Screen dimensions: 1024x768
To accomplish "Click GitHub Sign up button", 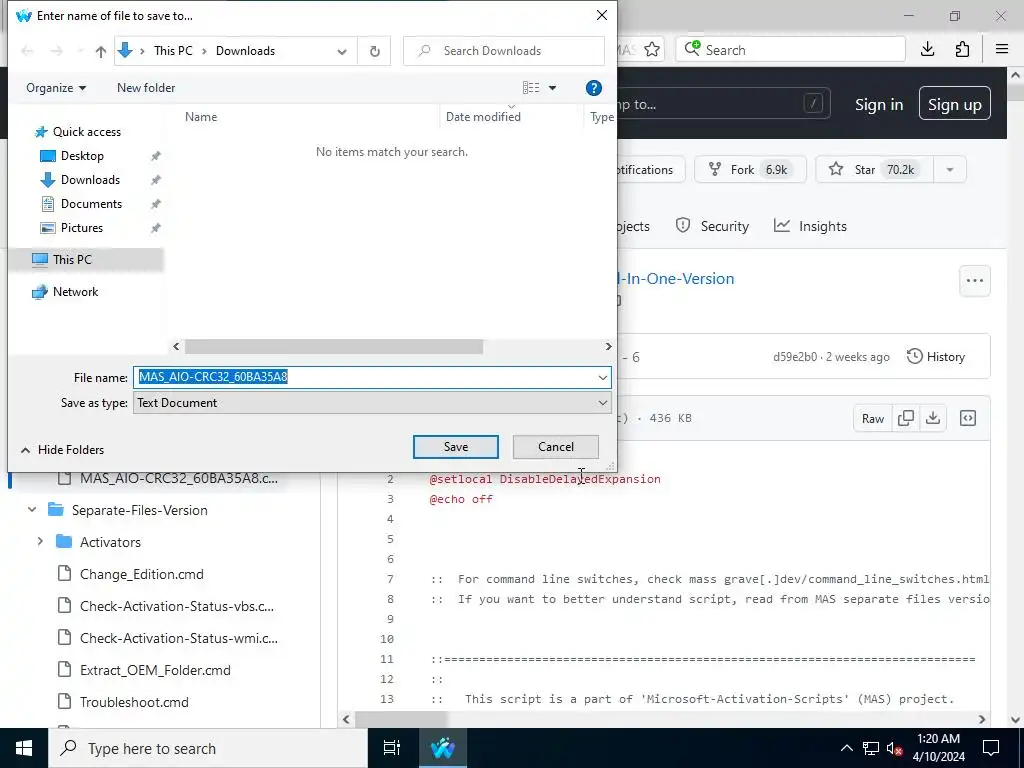I will pyautogui.click(x=955, y=104).
